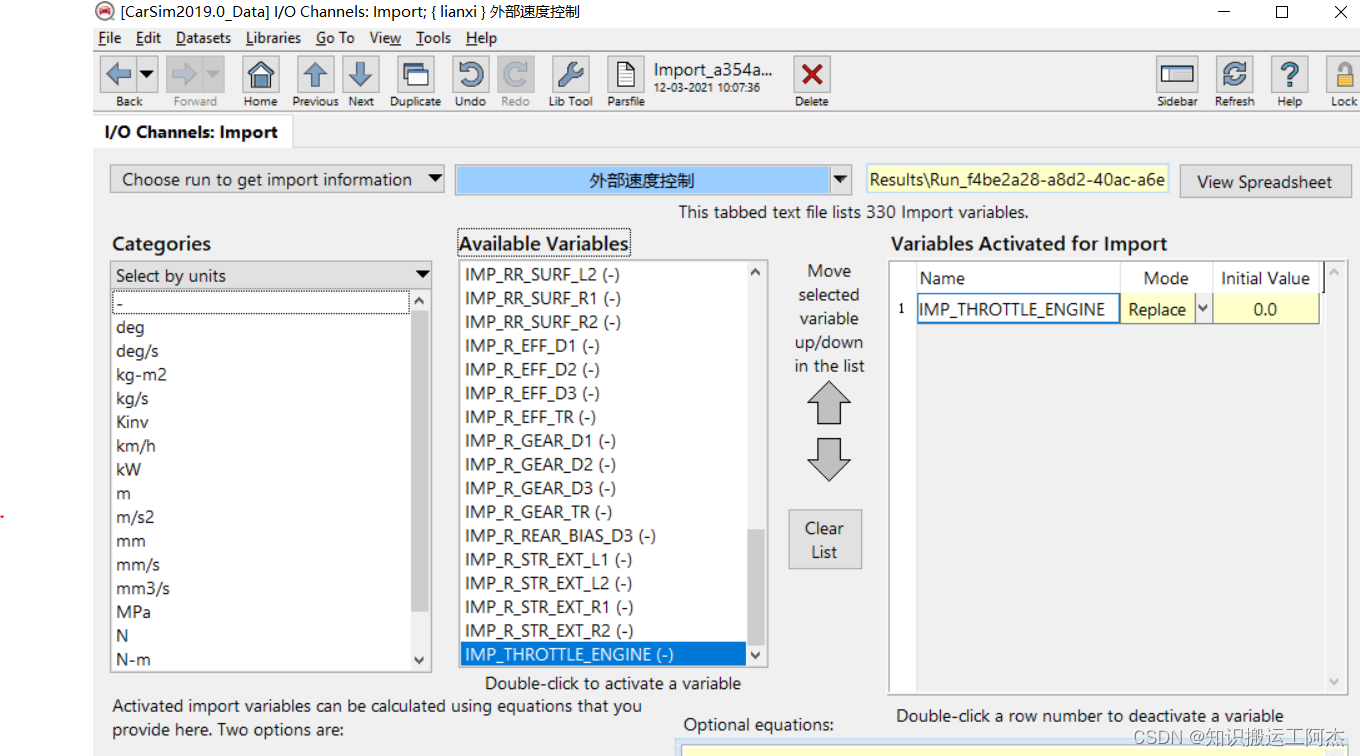Go back with the Back arrow

120,74
